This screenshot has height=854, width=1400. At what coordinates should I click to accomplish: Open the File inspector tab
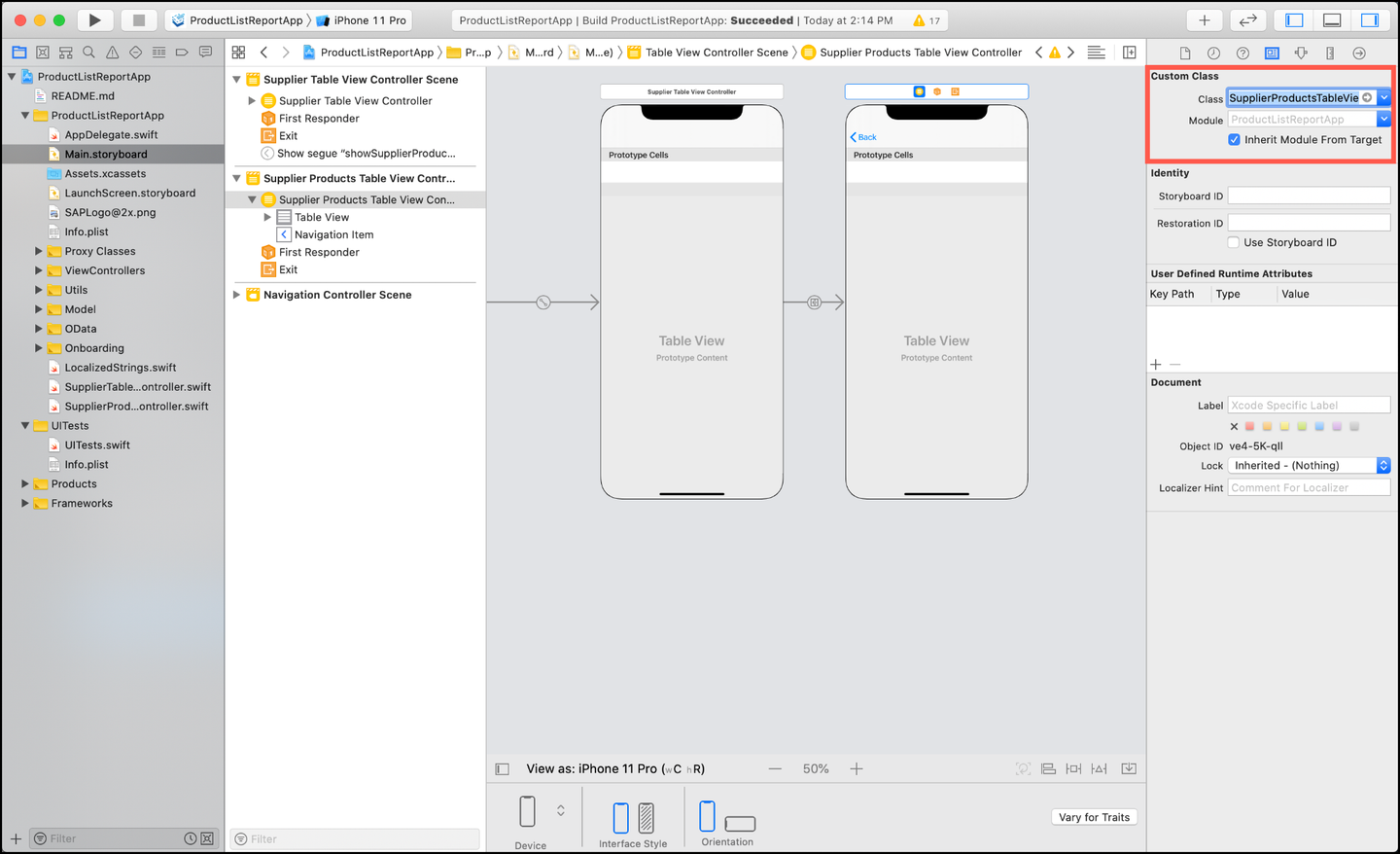[x=1184, y=53]
